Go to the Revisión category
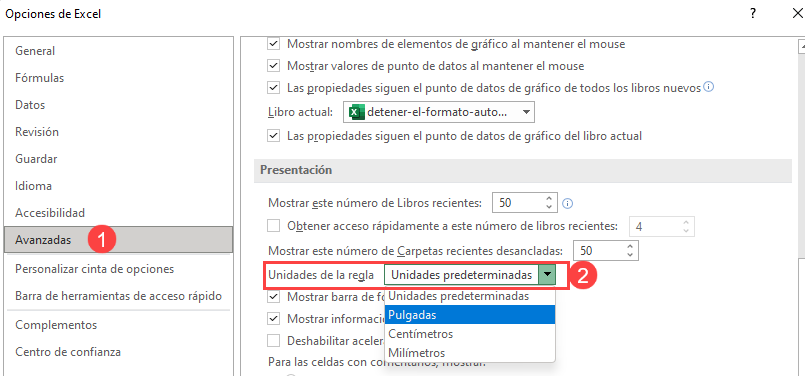Viewport: 805px width, 376px height. click(x=37, y=132)
